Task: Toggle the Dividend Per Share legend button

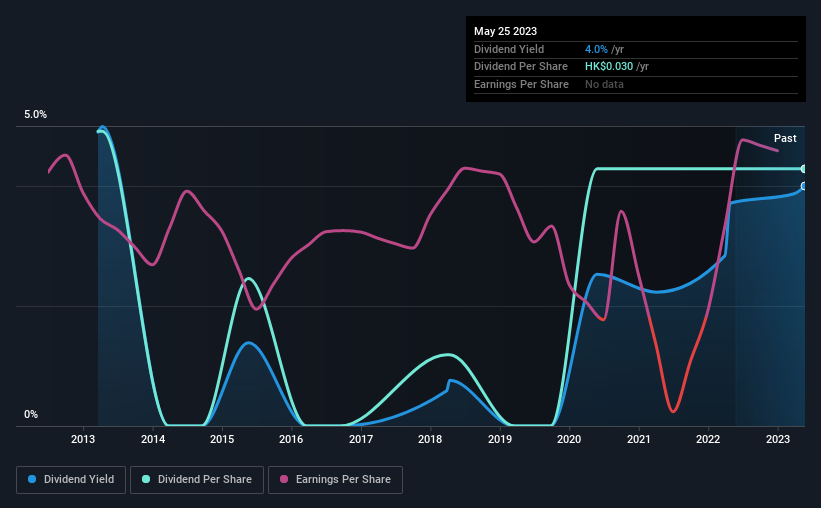Action: 197,480
